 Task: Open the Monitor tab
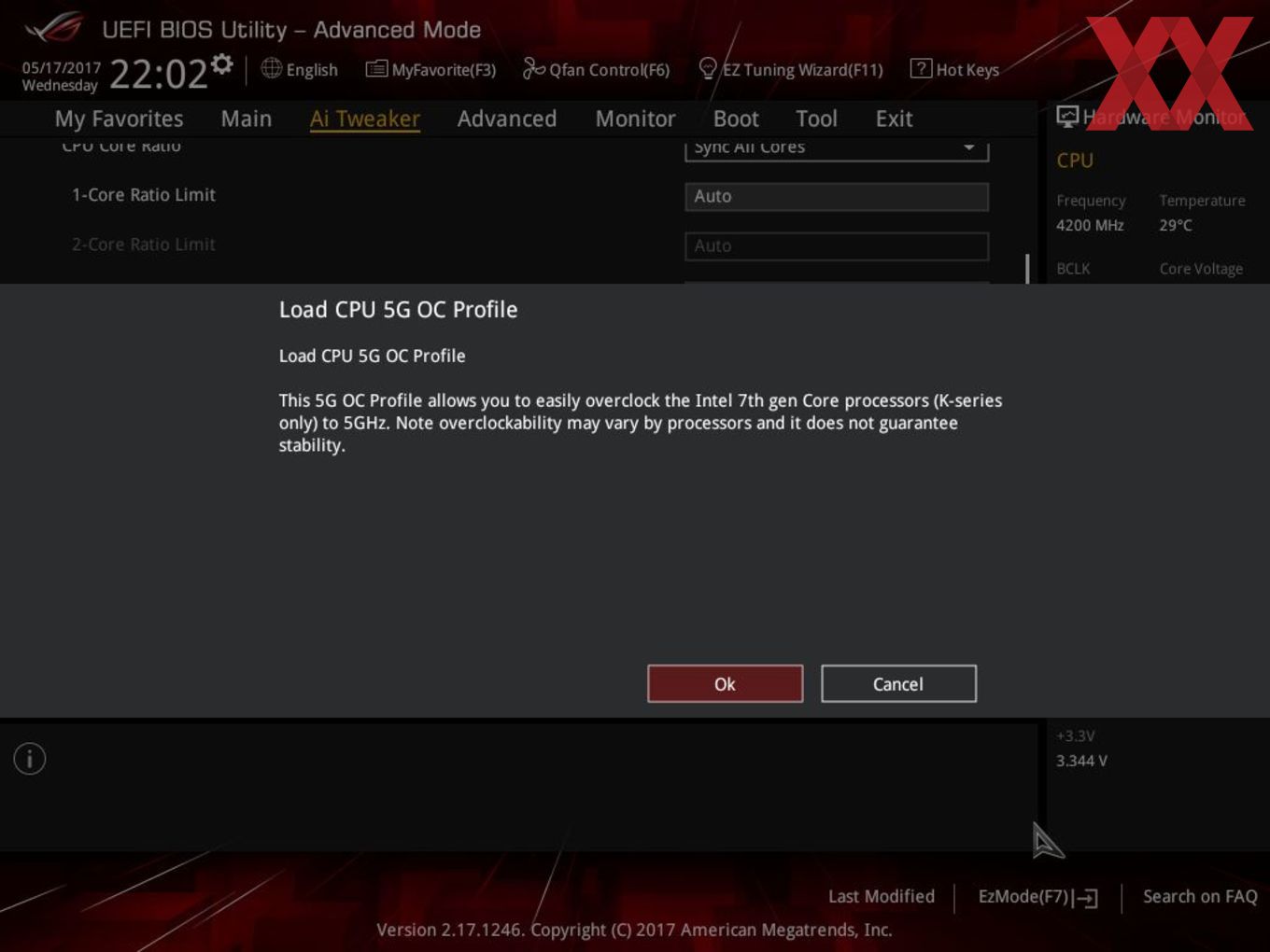(x=635, y=119)
